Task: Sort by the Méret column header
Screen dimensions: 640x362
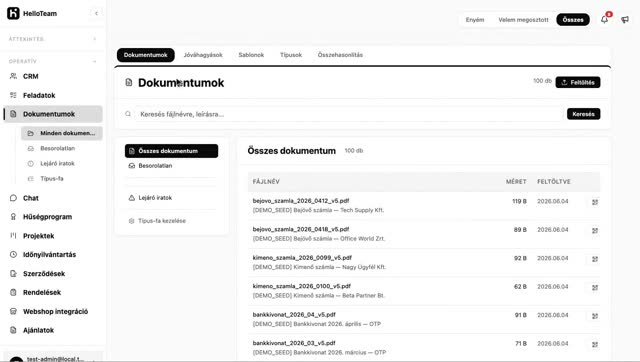Action: pos(516,182)
